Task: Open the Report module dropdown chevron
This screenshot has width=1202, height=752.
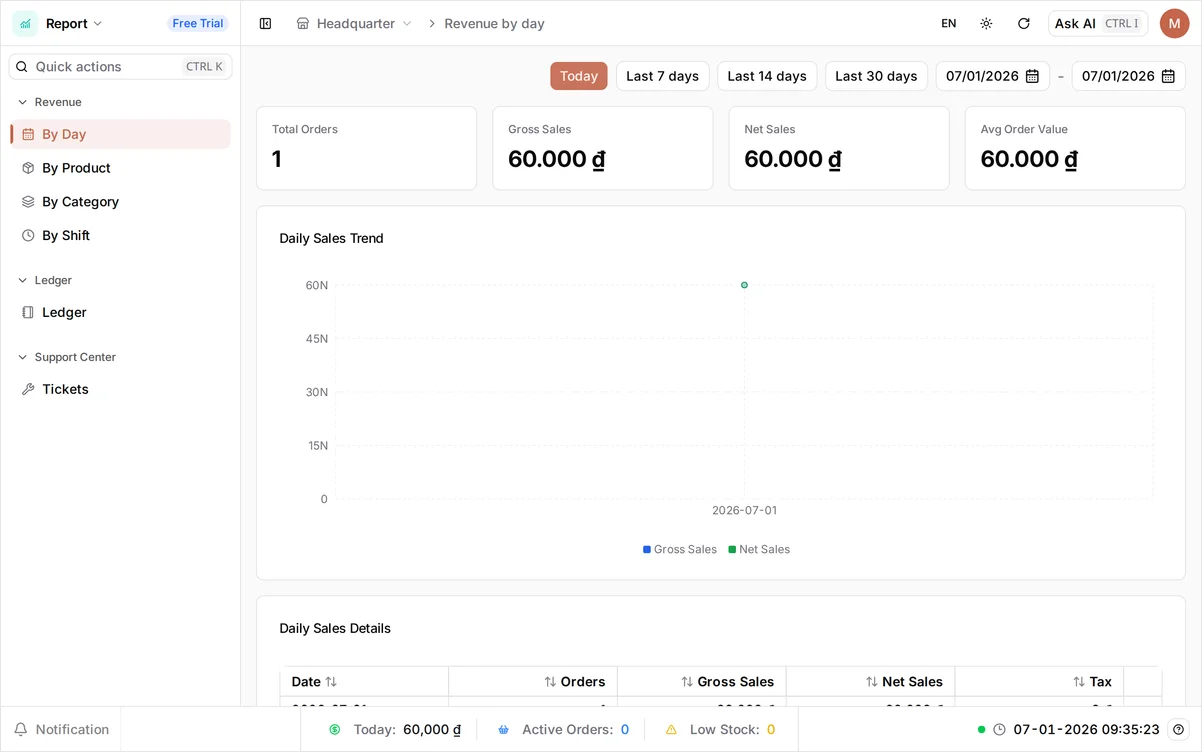Action: (x=98, y=23)
